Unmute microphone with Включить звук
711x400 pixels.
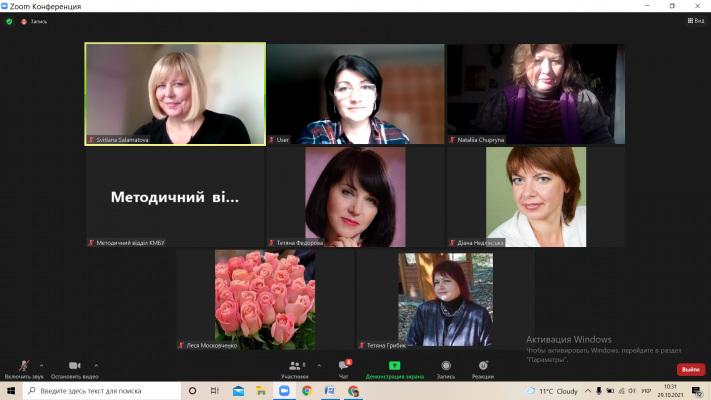click(x=22, y=368)
